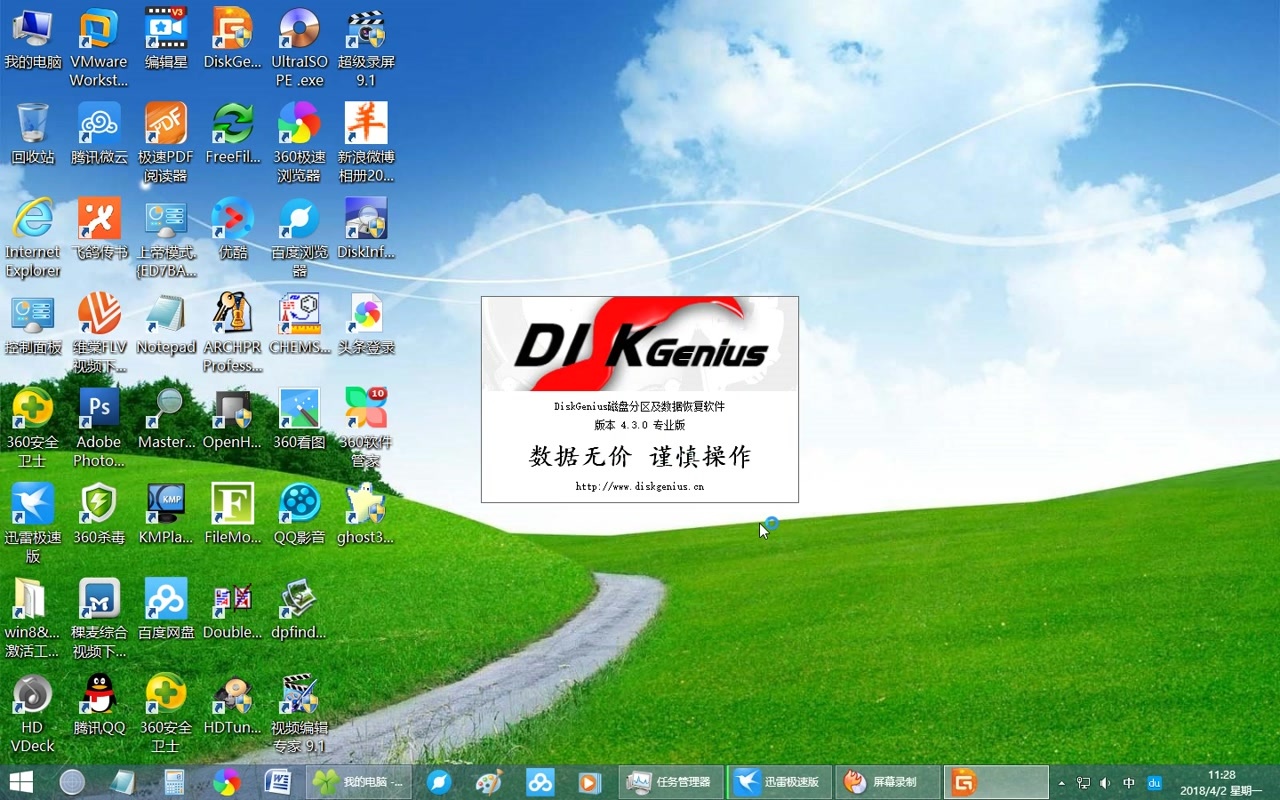Open the dpfind desktop shortcut
This screenshot has width=1280, height=800.
[299, 608]
